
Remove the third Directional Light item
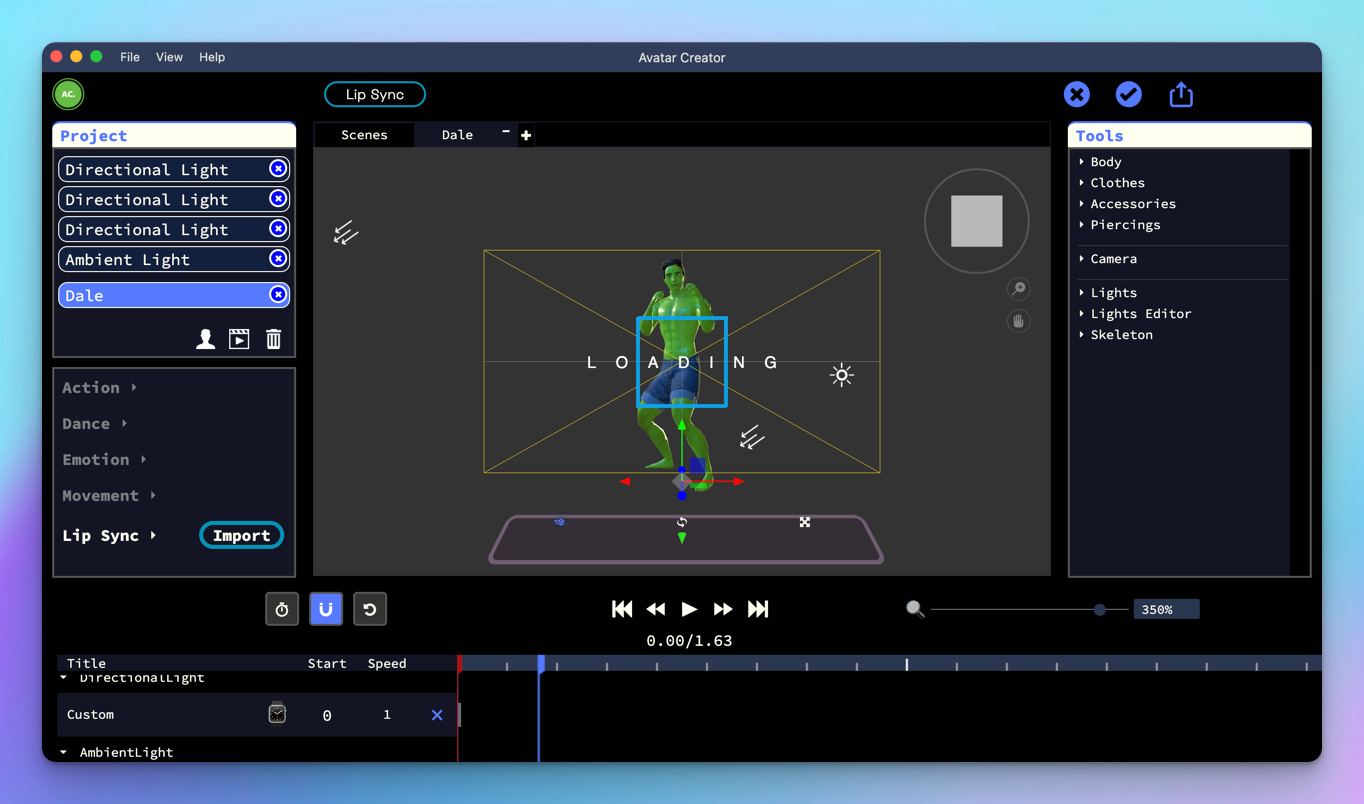(278, 229)
